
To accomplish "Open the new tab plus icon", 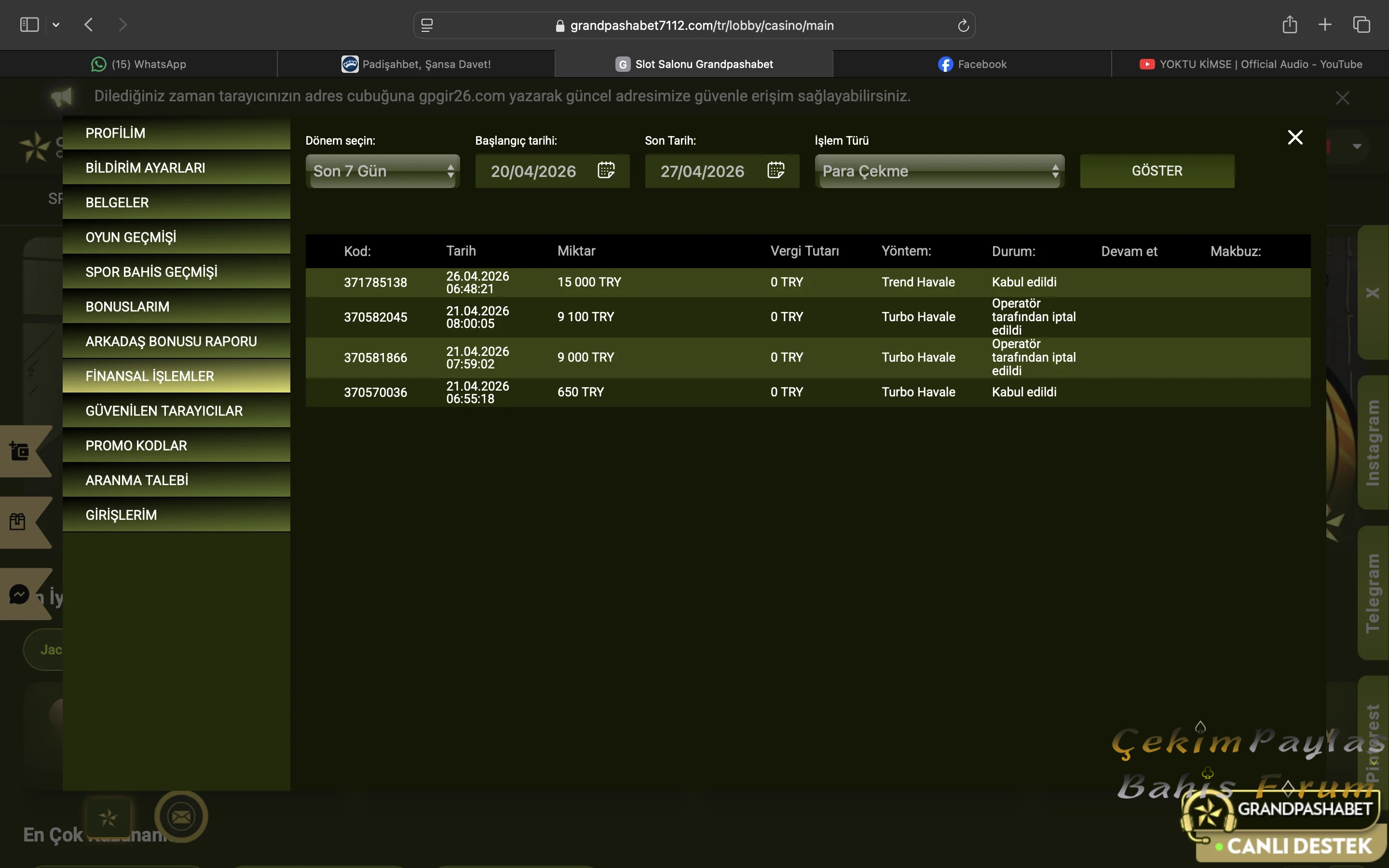I will (x=1325, y=25).
